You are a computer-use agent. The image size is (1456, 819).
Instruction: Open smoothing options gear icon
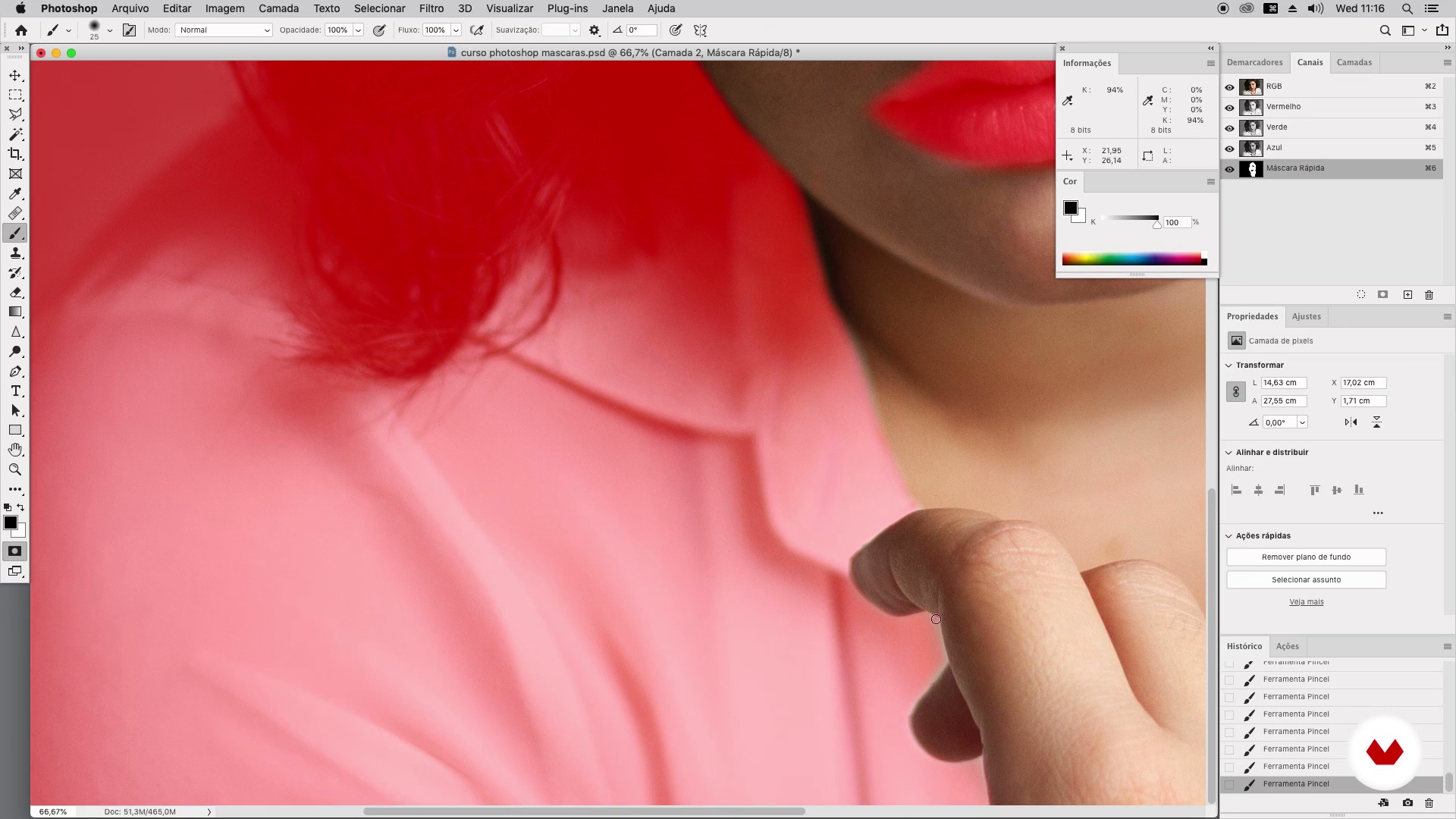pyautogui.click(x=595, y=30)
